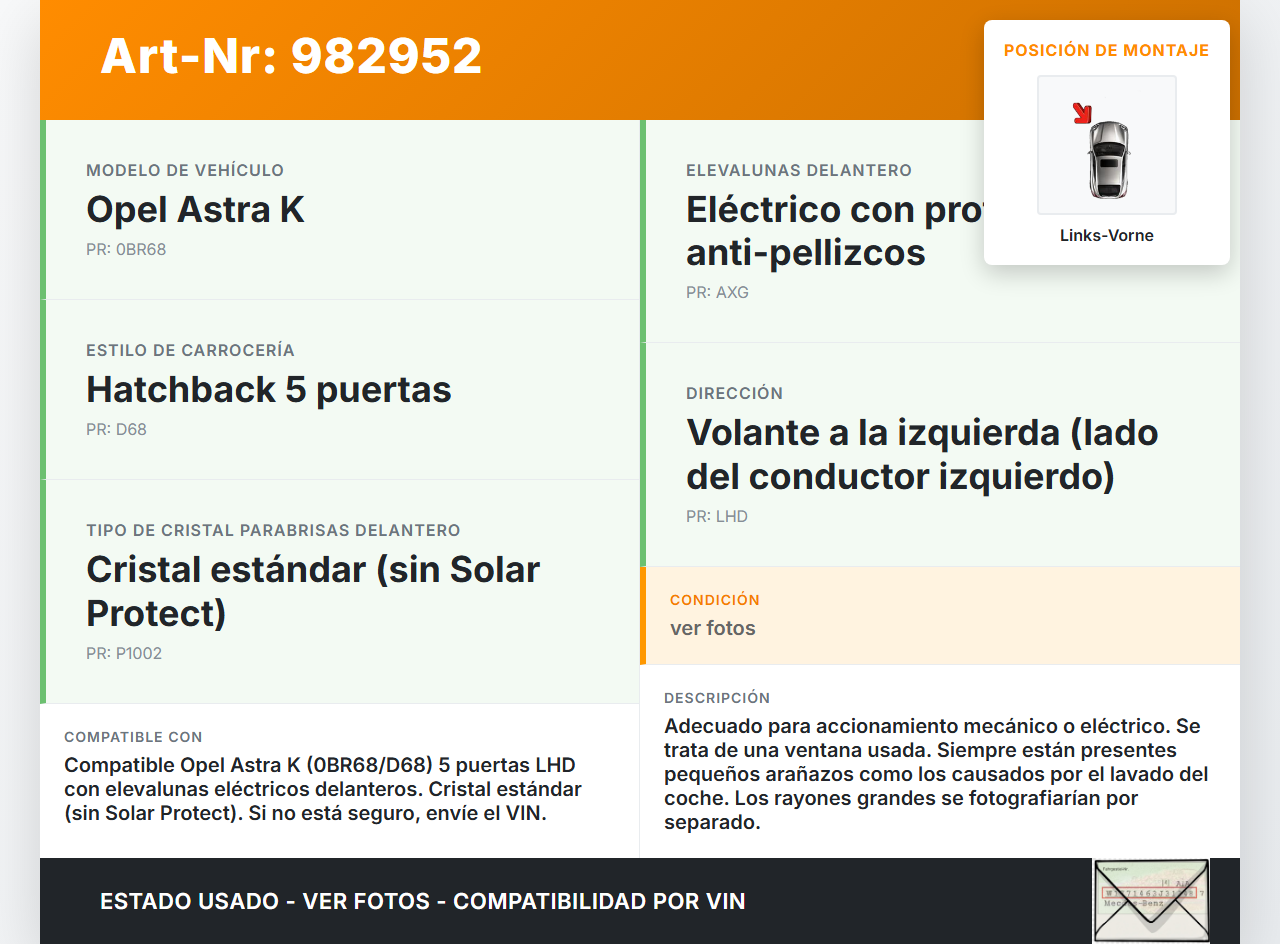The width and height of the screenshot is (1280, 944).
Task: Click the "MODELO DE VEHÍCULO" label
Action: (x=185, y=171)
